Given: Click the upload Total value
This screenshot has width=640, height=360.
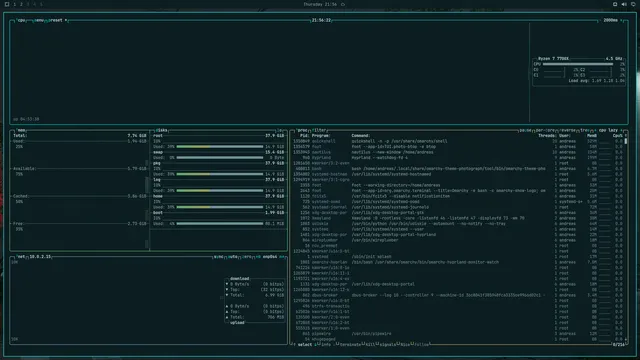Looking at the screenshot, I should point(276,317).
